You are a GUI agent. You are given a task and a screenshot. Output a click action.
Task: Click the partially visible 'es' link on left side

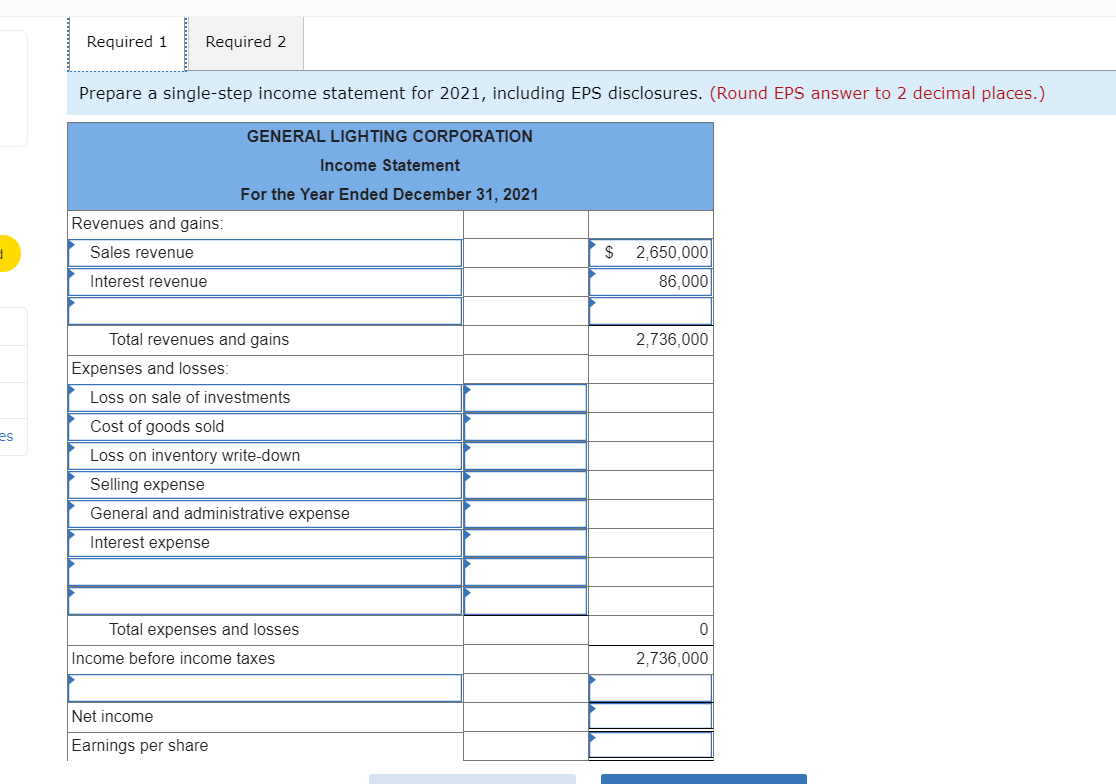(7, 436)
